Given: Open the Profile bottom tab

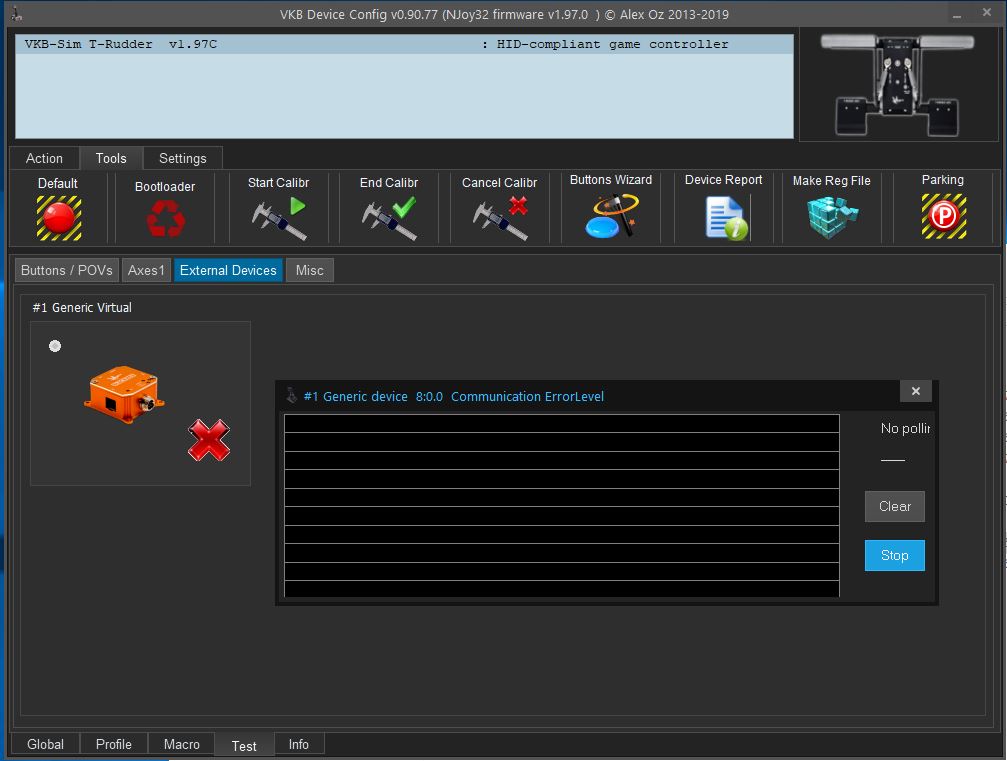Looking at the screenshot, I should pos(114,744).
